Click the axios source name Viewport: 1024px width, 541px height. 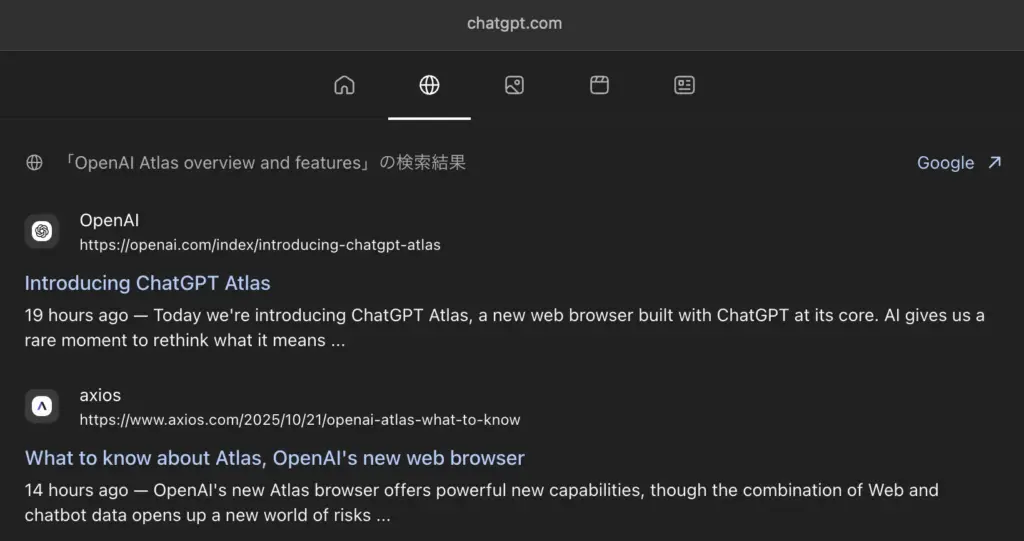click(x=100, y=395)
